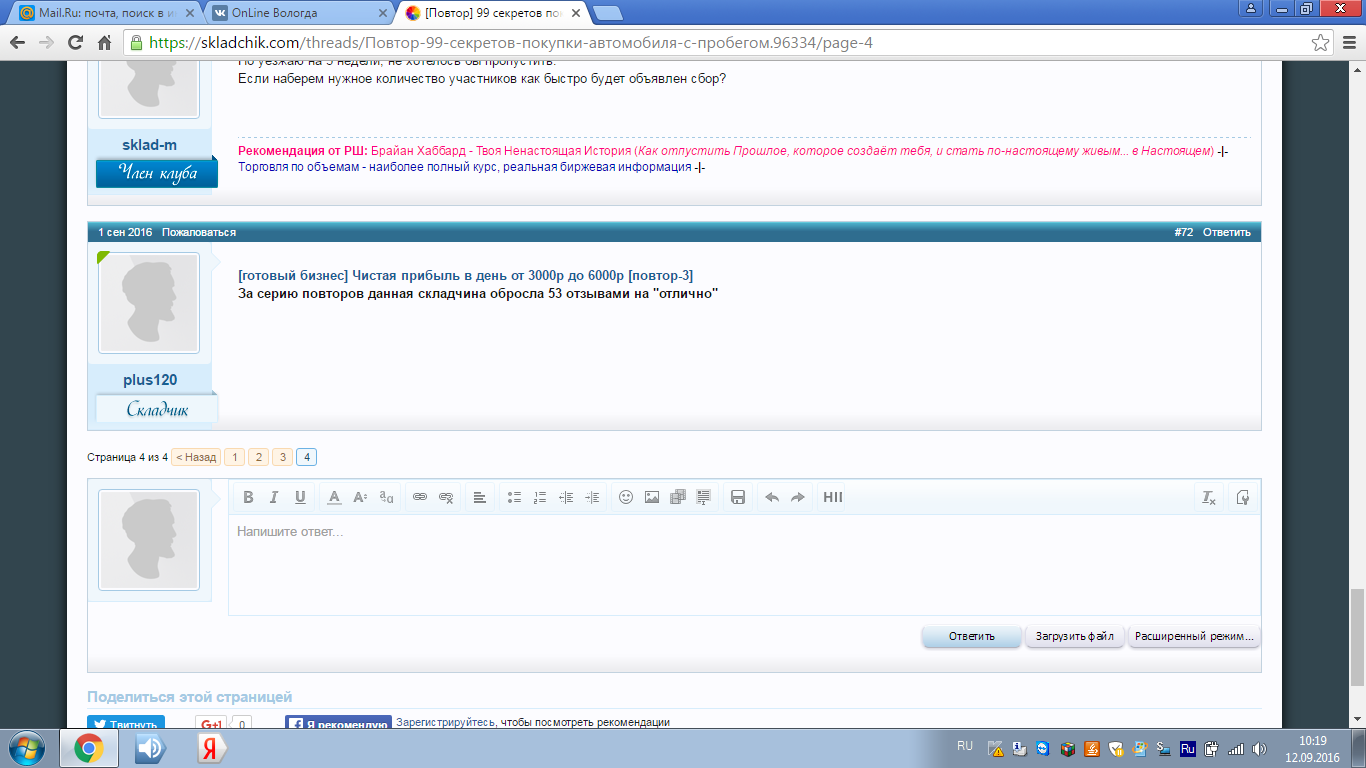Open the system volume tray icon
1366x768 pixels.
click(1258, 748)
